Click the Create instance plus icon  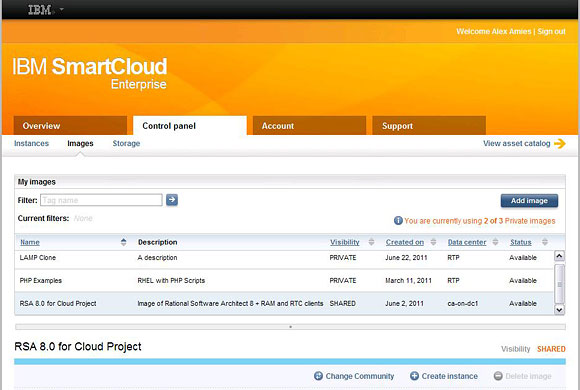(414, 376)
